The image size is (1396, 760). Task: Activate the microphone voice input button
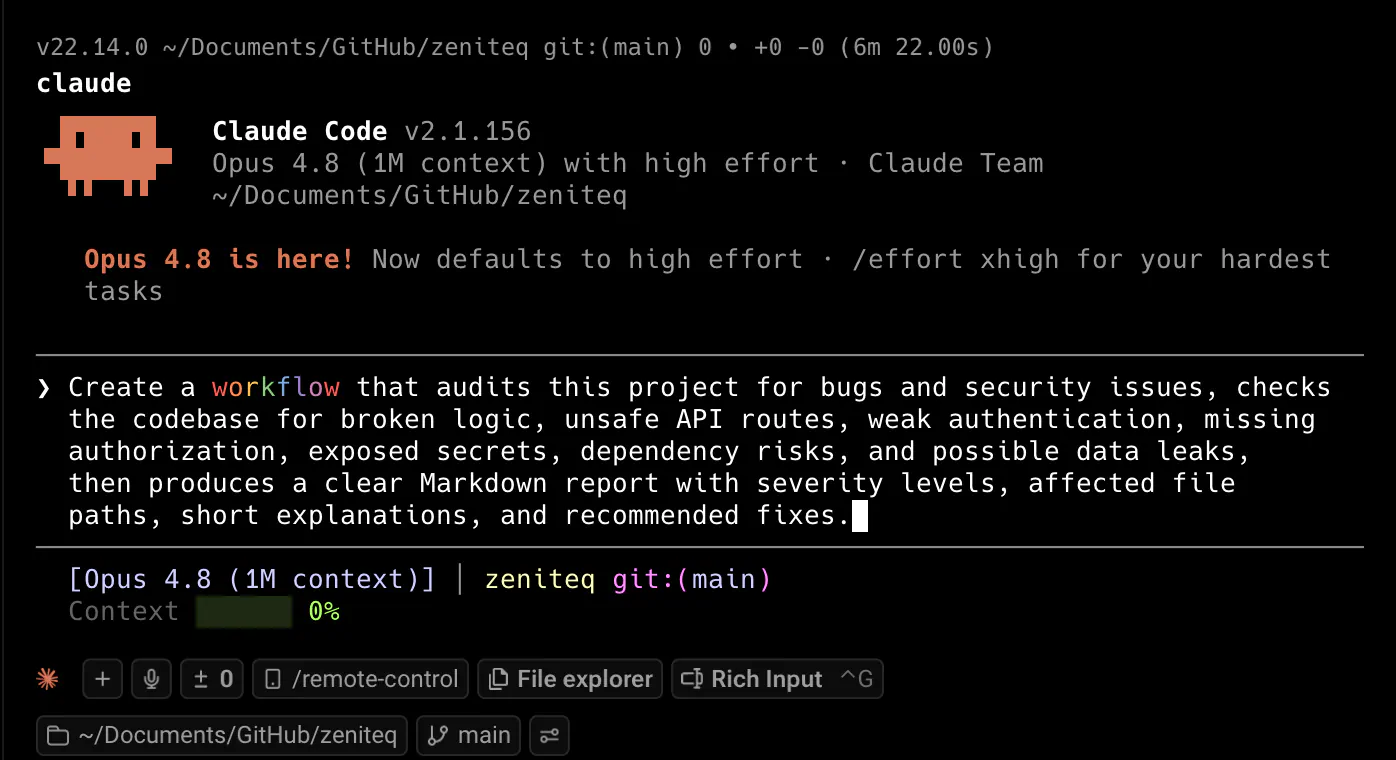[151, 679]
